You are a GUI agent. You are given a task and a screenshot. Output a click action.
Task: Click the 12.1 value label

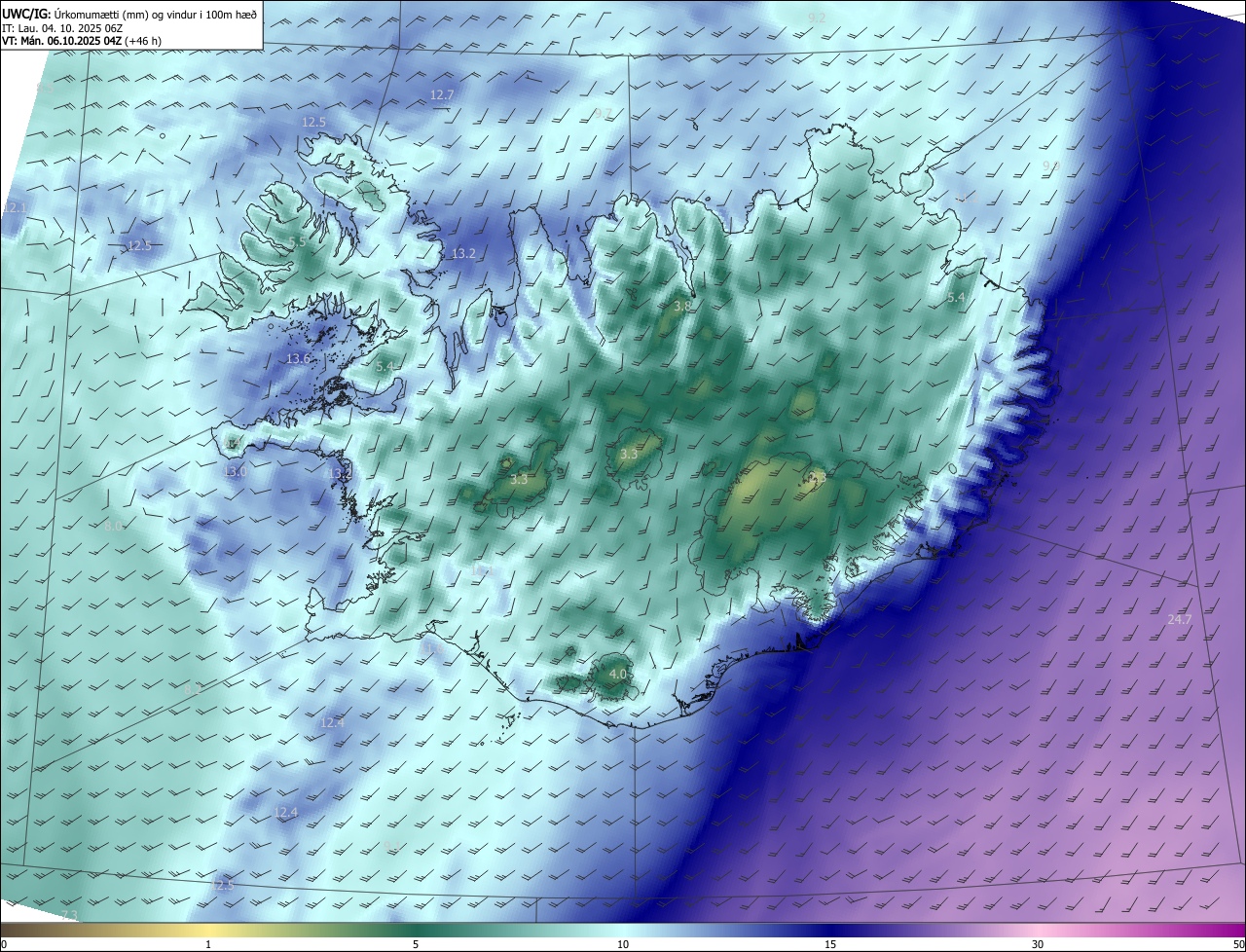pos(16,208)
